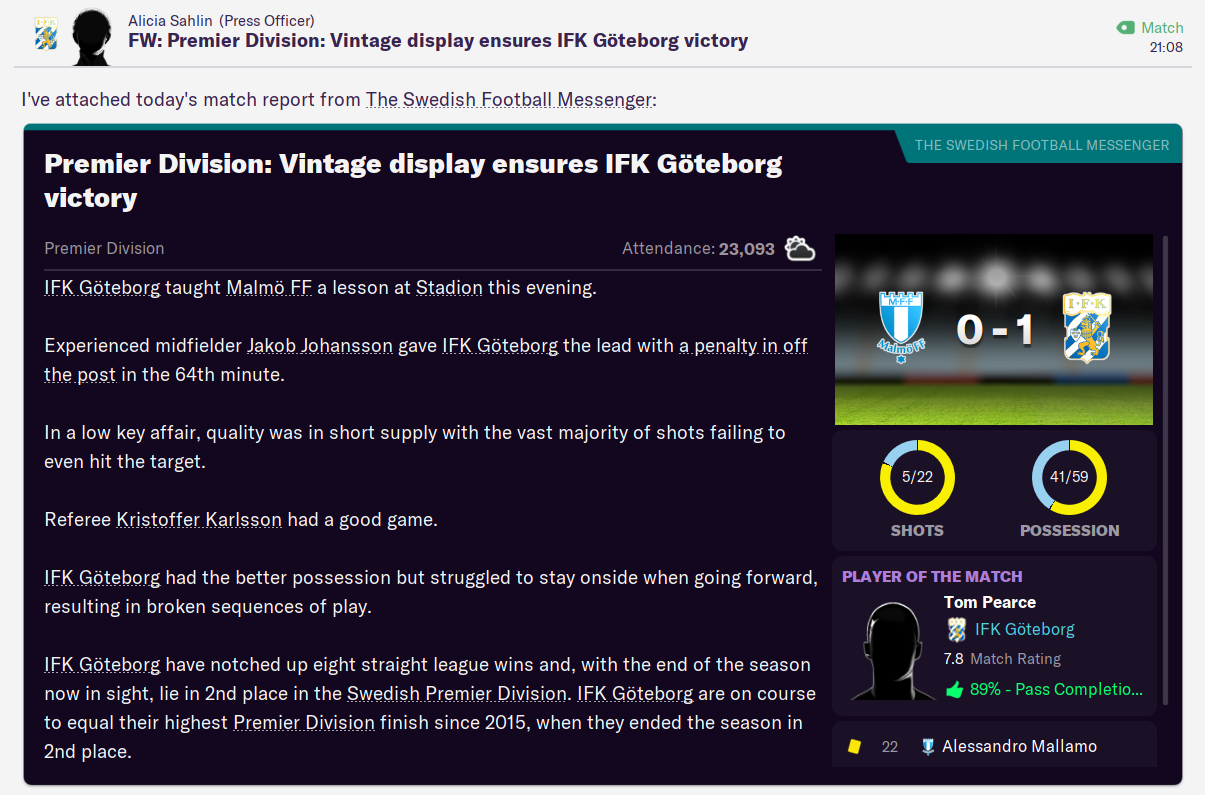Image resolution: width=1205 pixels, height=795 pixels.
Task: View the penalty in off the post highlight
Action: [x=426, y=360]
